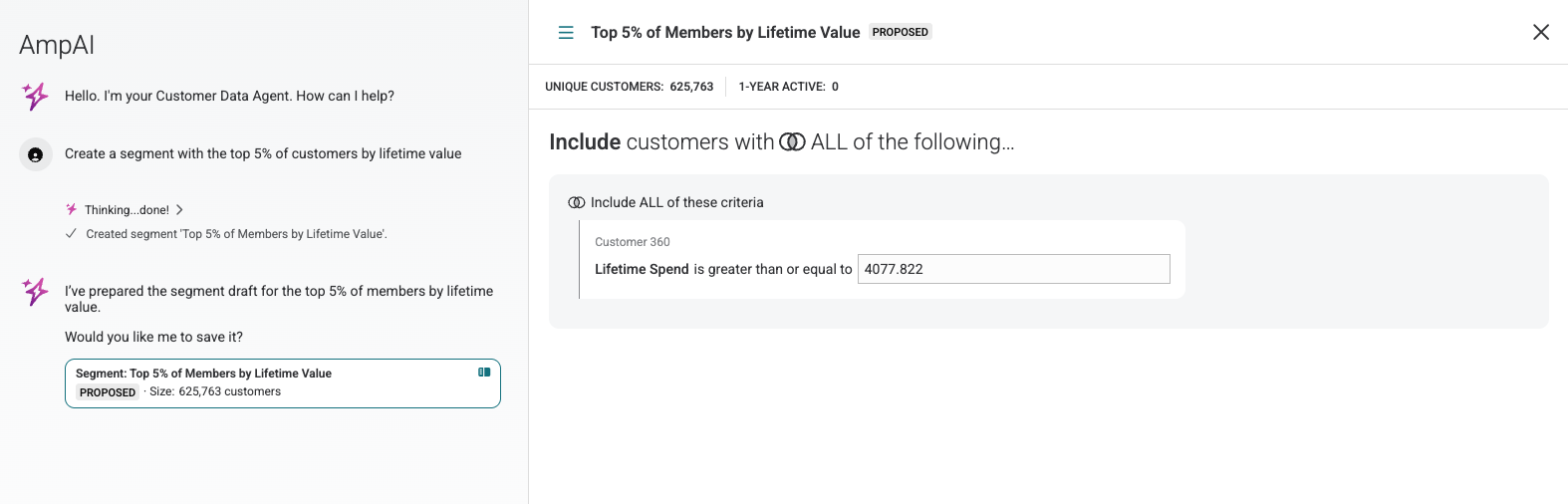Toggle the Include keyword in the rule header
The width and height of the screenshot is (1568, 504).
click(585, 142)
